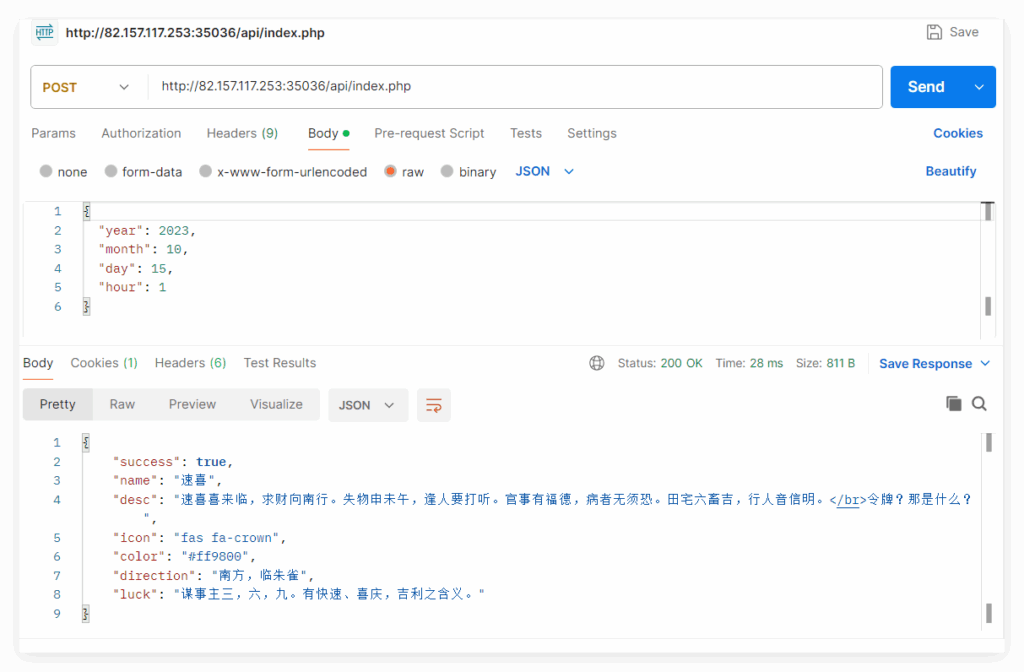
Task: Select the none body type radio button
Action: [46, 171]
